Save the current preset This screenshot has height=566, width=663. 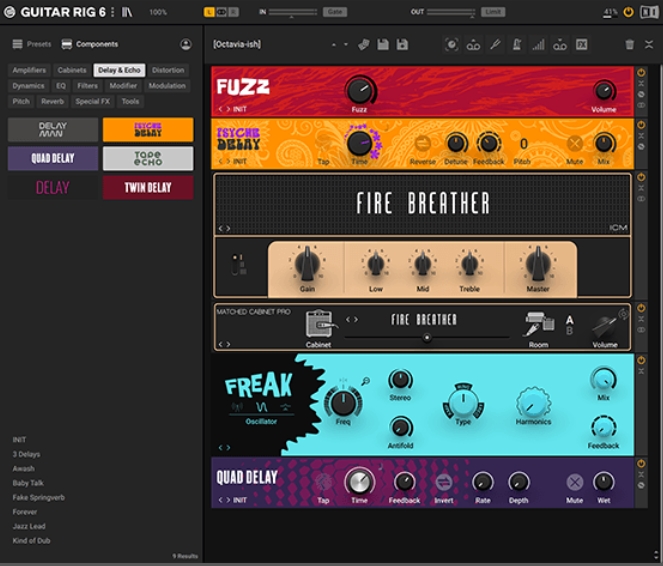click(x=383, y=44)
